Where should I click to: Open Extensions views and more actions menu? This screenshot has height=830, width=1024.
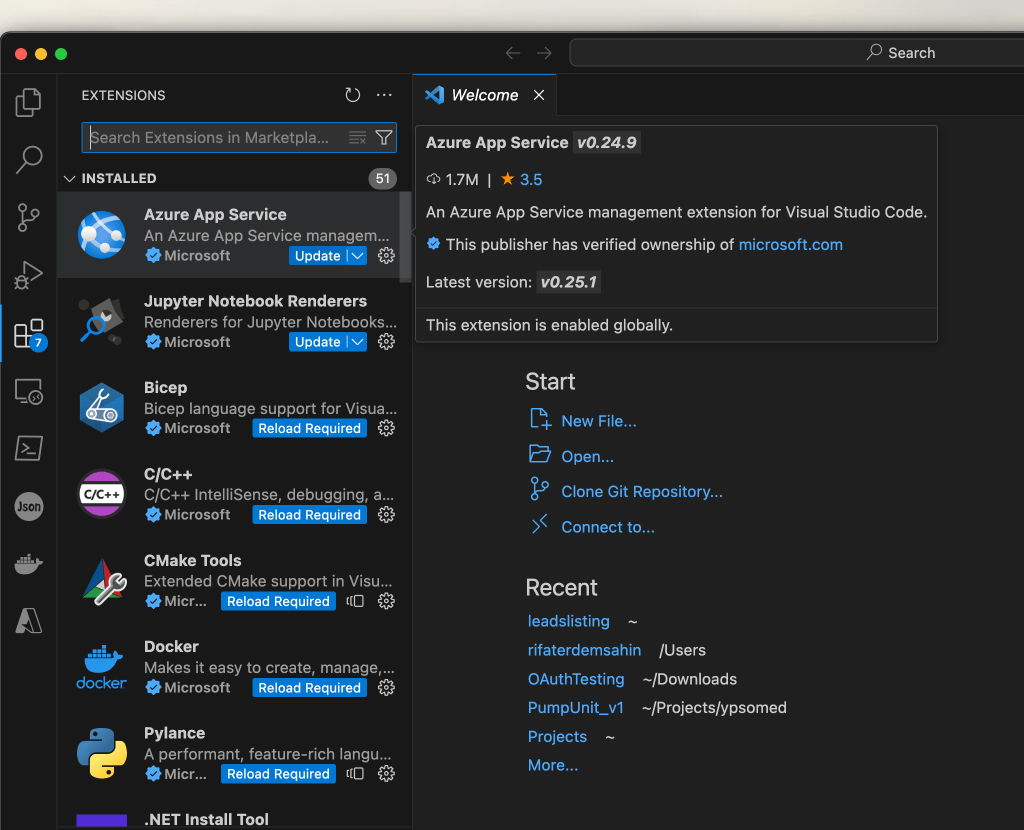coord(385,95)
